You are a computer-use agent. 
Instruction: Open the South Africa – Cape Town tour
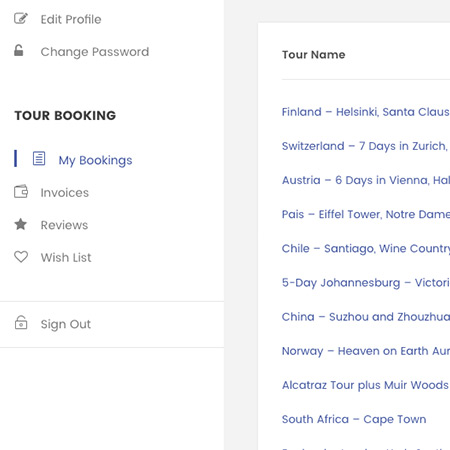(354, 419)
